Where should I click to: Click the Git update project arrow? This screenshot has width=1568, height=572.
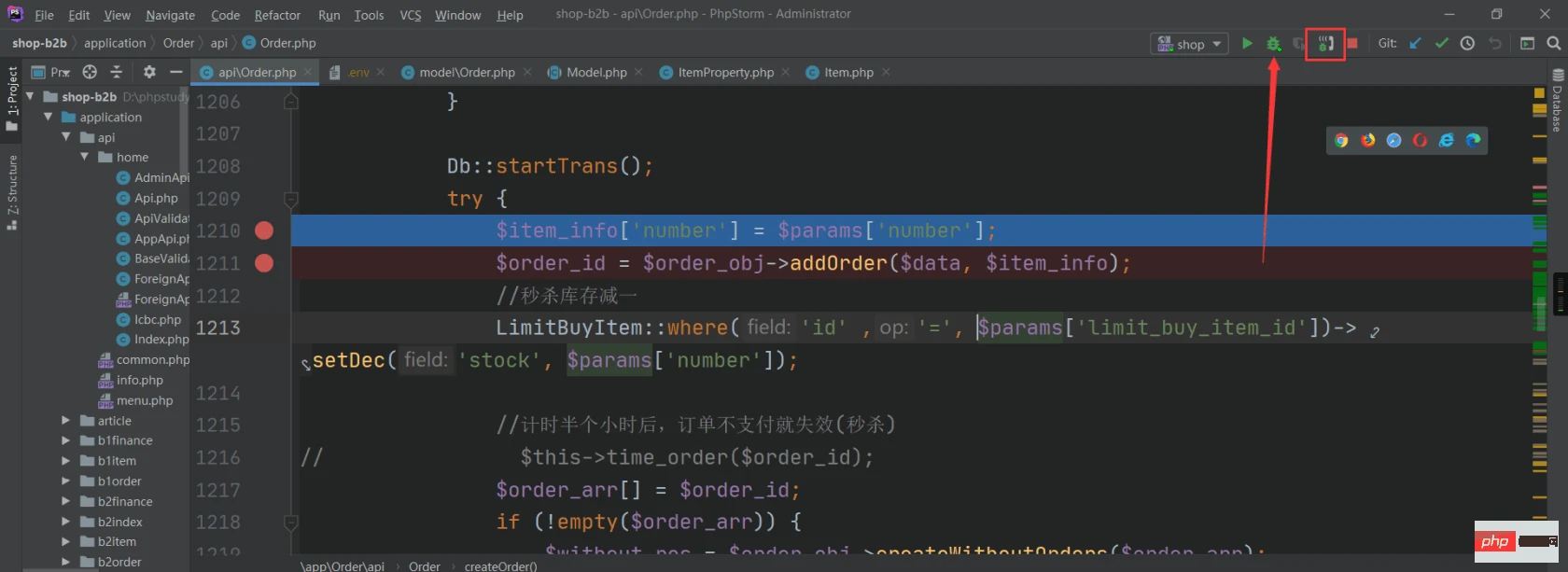(1416, 44)
